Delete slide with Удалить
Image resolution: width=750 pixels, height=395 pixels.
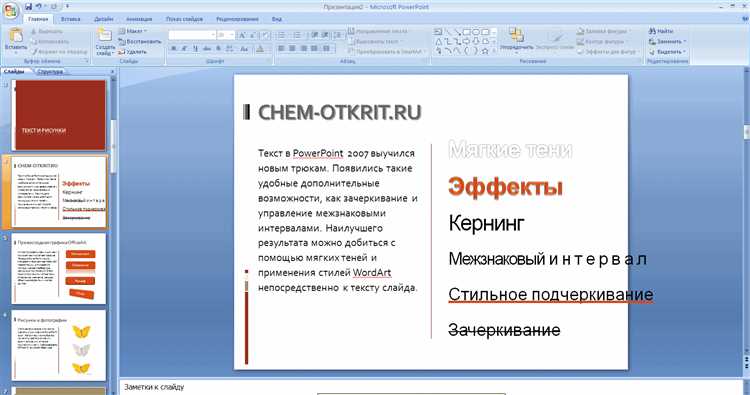coord(132,52)
